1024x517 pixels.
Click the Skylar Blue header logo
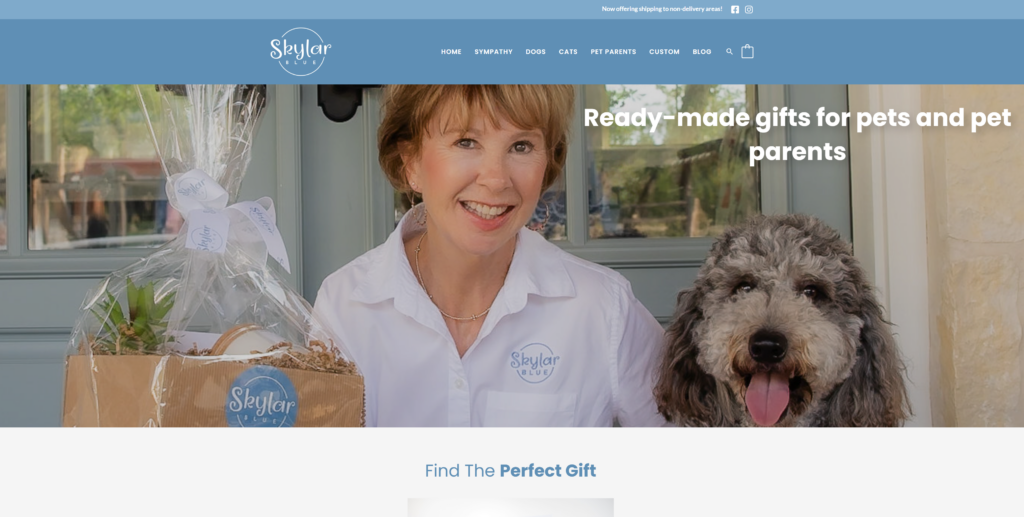pos(300,52)
